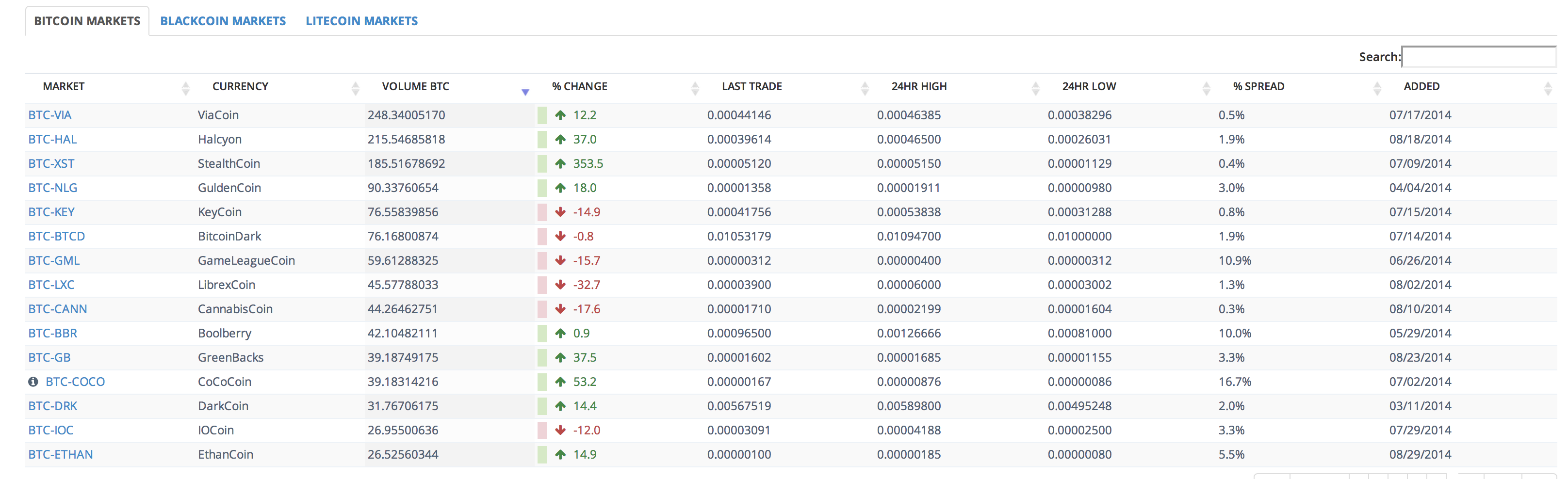Open the BTC-IOC market link
Viewport: 1568px width, 479px height.
click(50, 431)
